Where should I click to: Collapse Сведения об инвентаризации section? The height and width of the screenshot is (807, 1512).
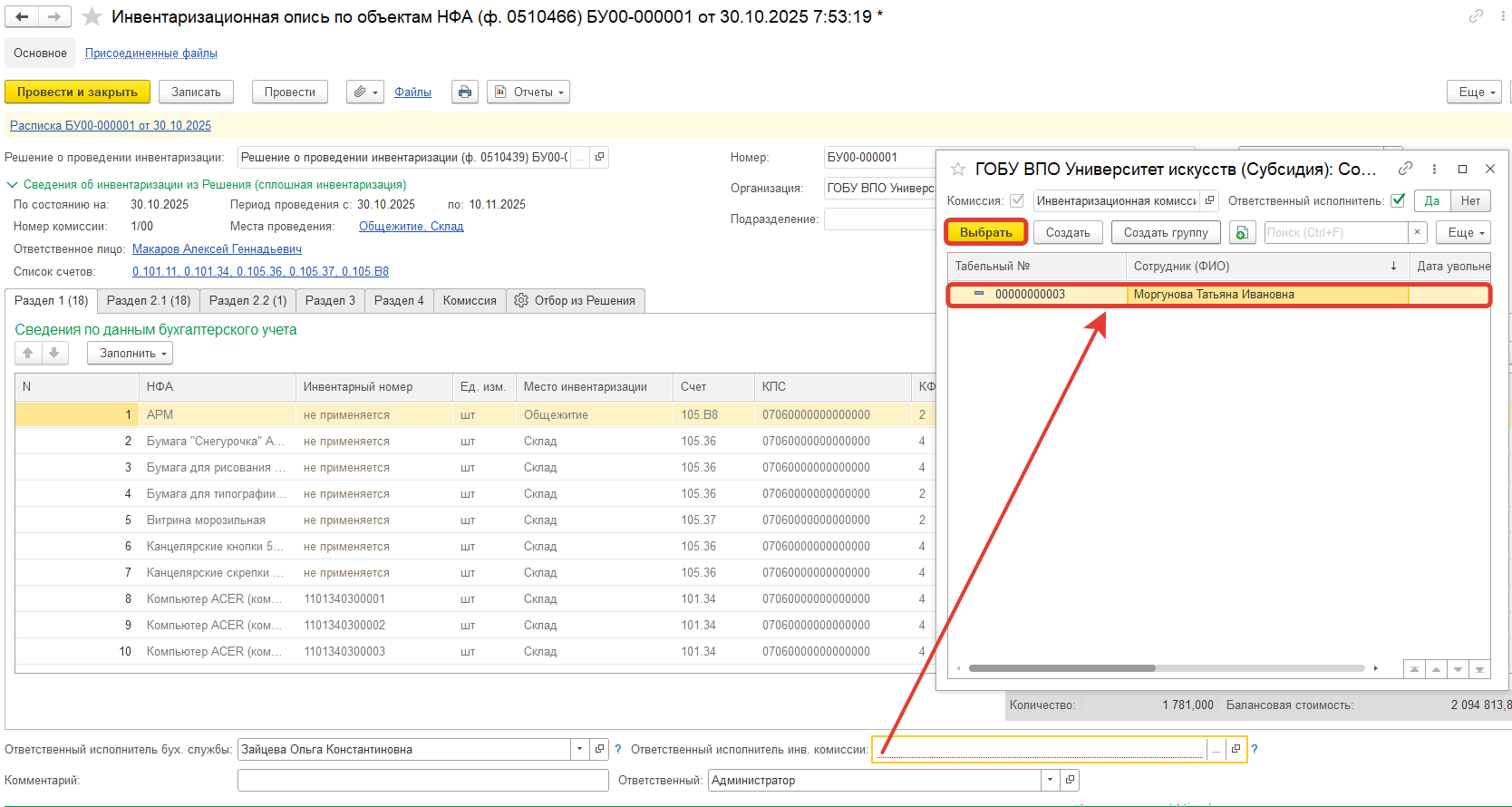(13, 184)
